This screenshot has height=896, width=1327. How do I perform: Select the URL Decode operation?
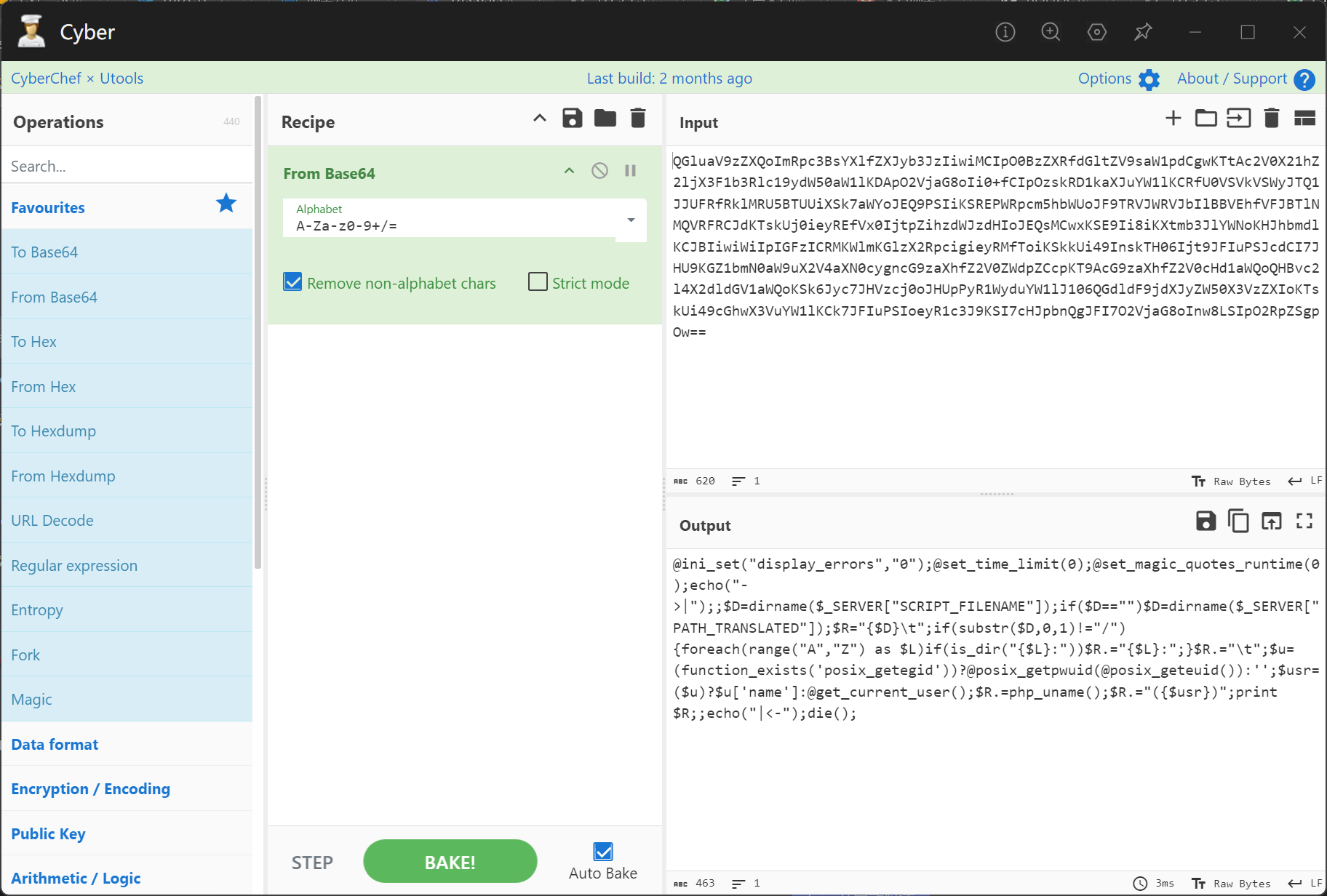(127, 520)
